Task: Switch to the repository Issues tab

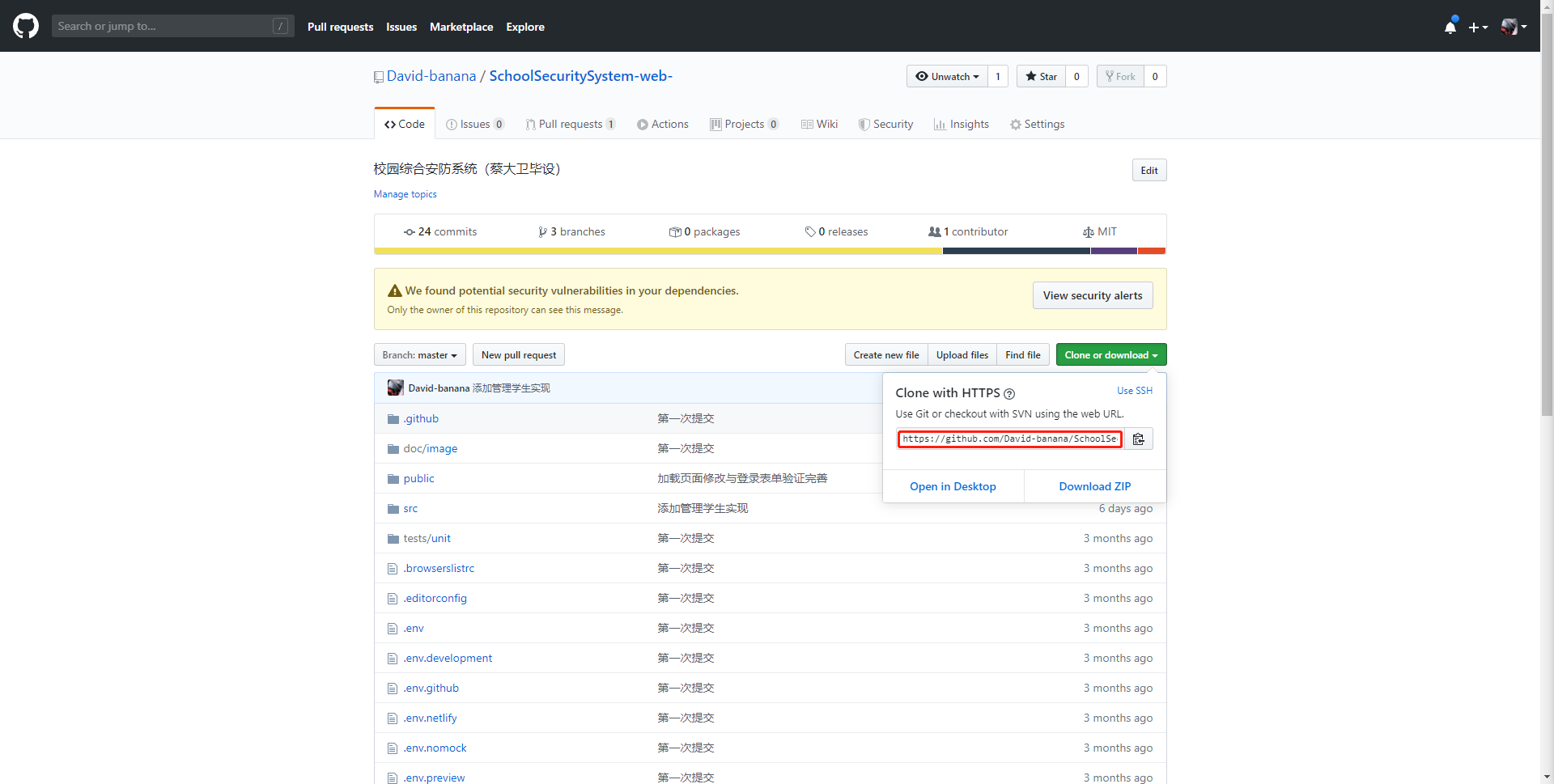Action: pos(475,124)
